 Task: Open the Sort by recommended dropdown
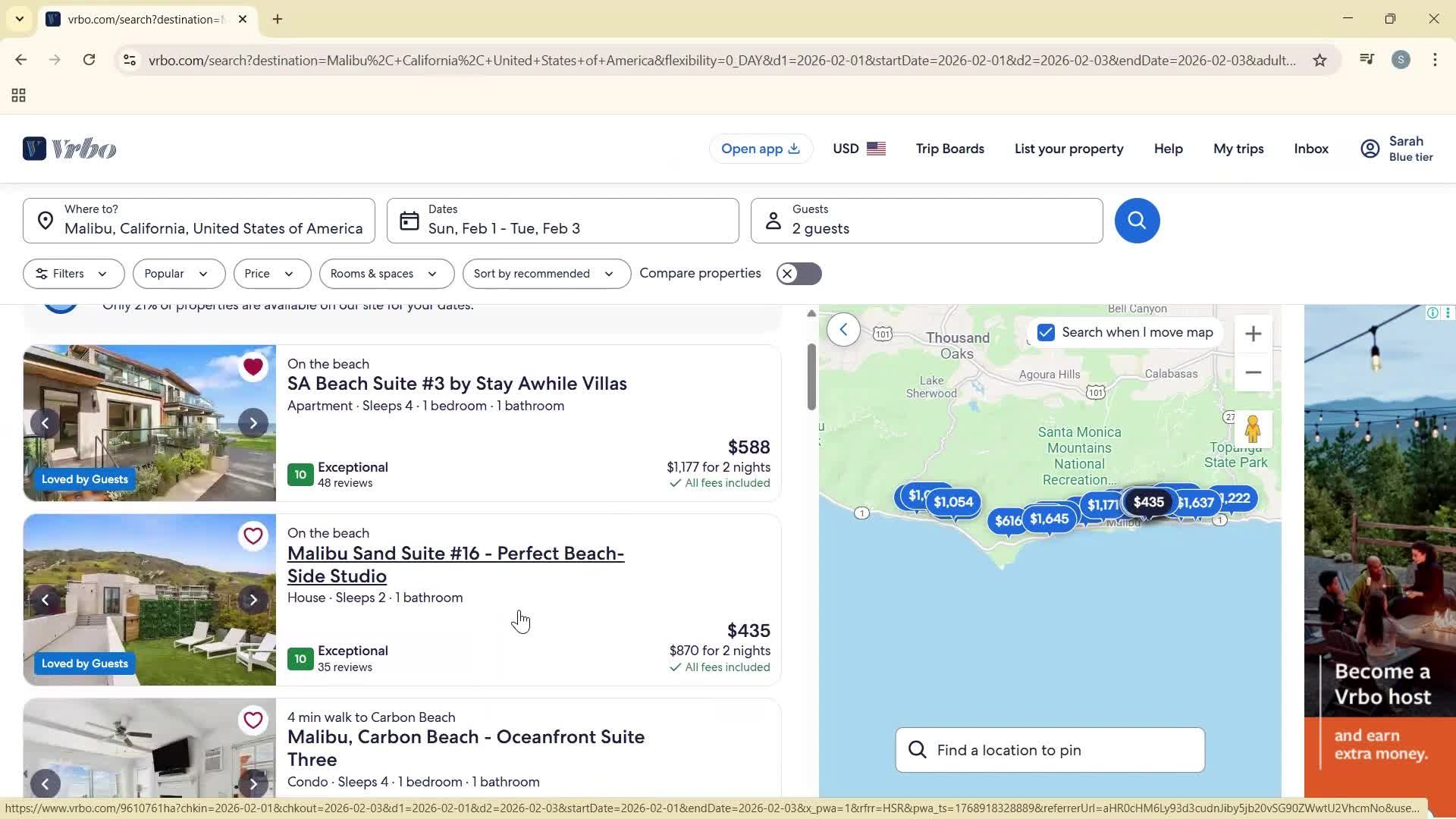point(546,273)
